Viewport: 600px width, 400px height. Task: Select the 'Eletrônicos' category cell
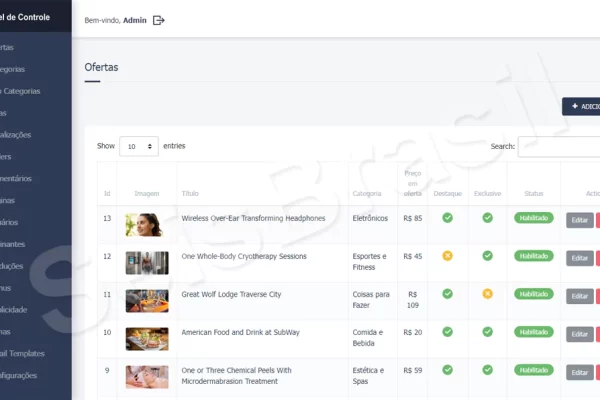370,218
